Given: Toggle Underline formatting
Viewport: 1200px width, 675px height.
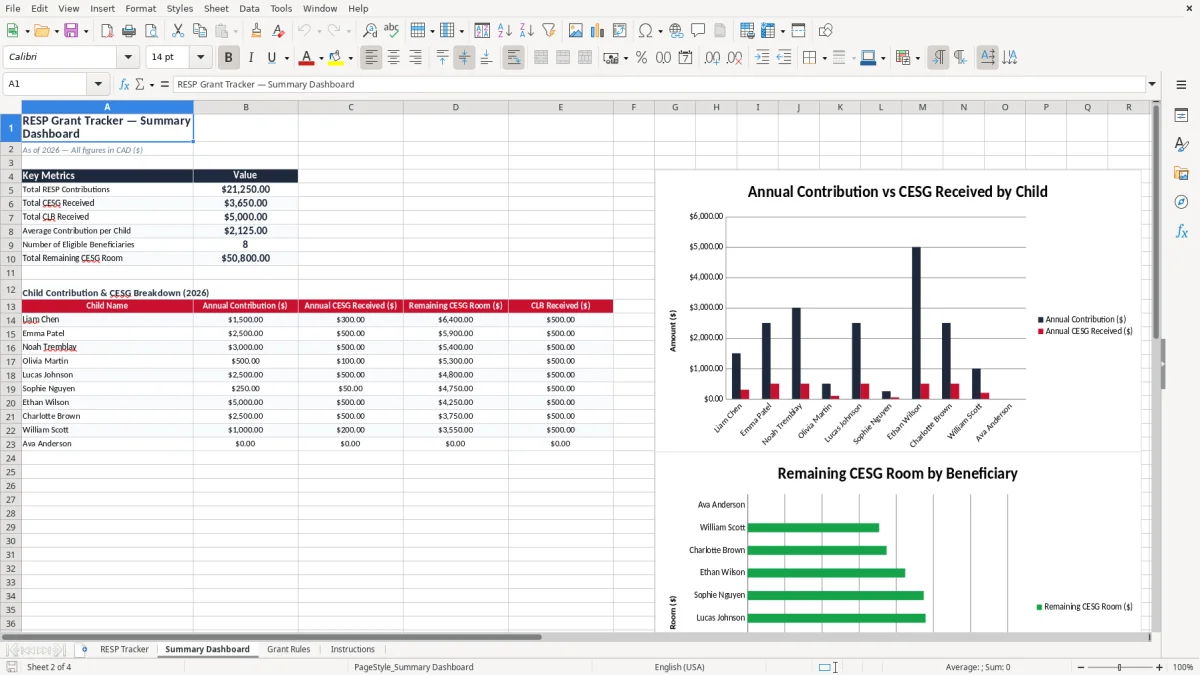Looking at the screenshot, I should (x=271, y=58).
